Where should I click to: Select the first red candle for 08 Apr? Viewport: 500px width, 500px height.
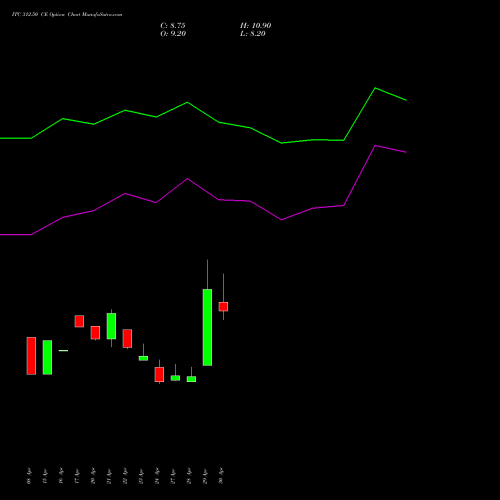tap(31, 356)
